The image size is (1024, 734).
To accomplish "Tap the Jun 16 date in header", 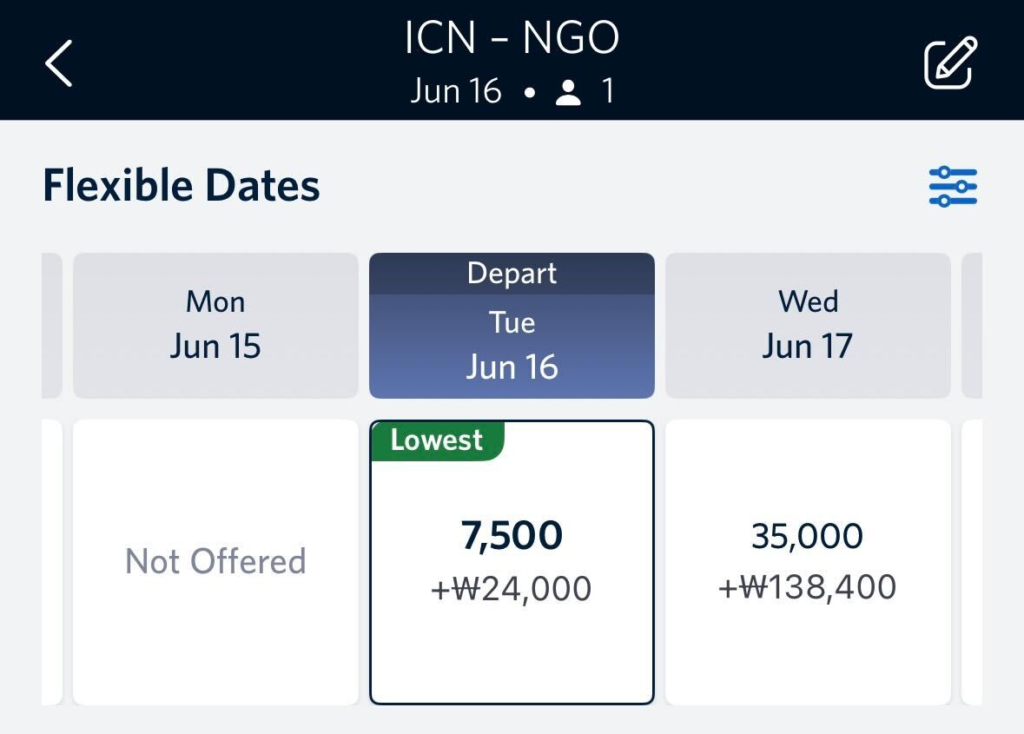I will pos(456,92).
